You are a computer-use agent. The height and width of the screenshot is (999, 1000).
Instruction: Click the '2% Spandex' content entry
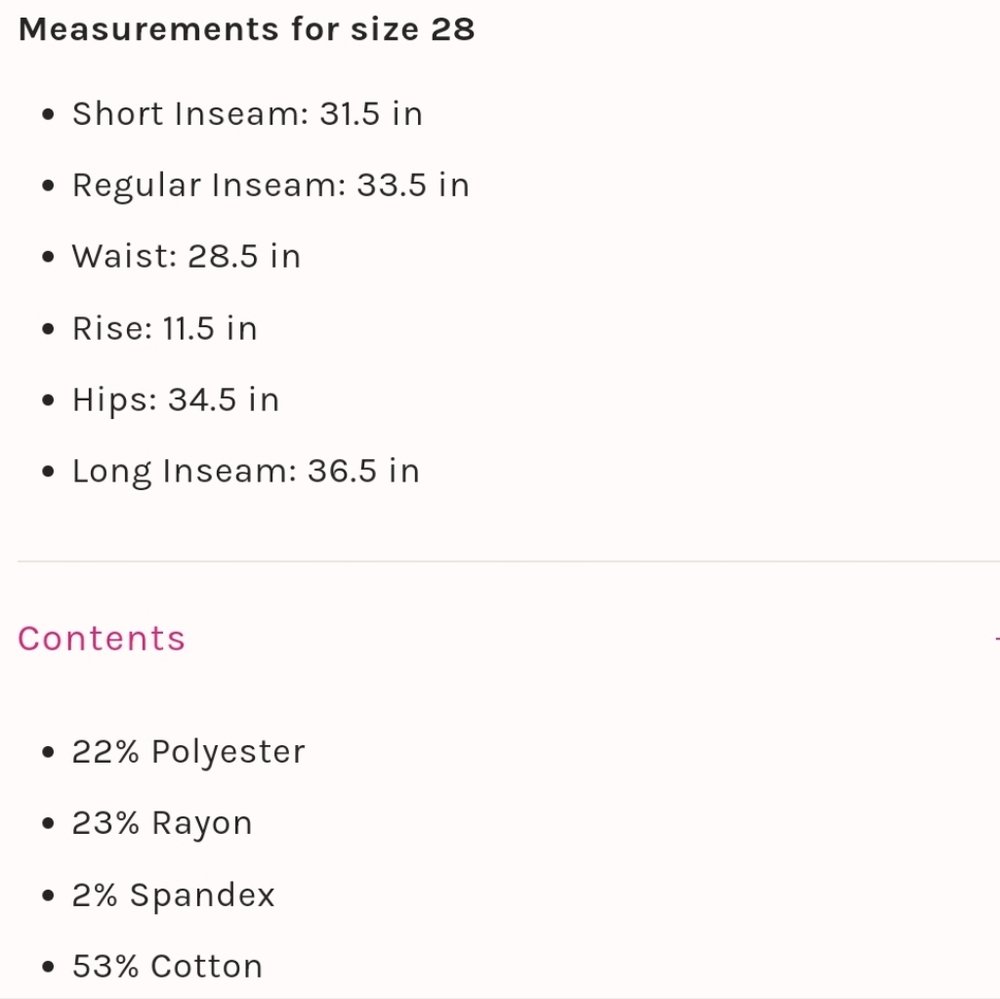click(x=173, y=895)
